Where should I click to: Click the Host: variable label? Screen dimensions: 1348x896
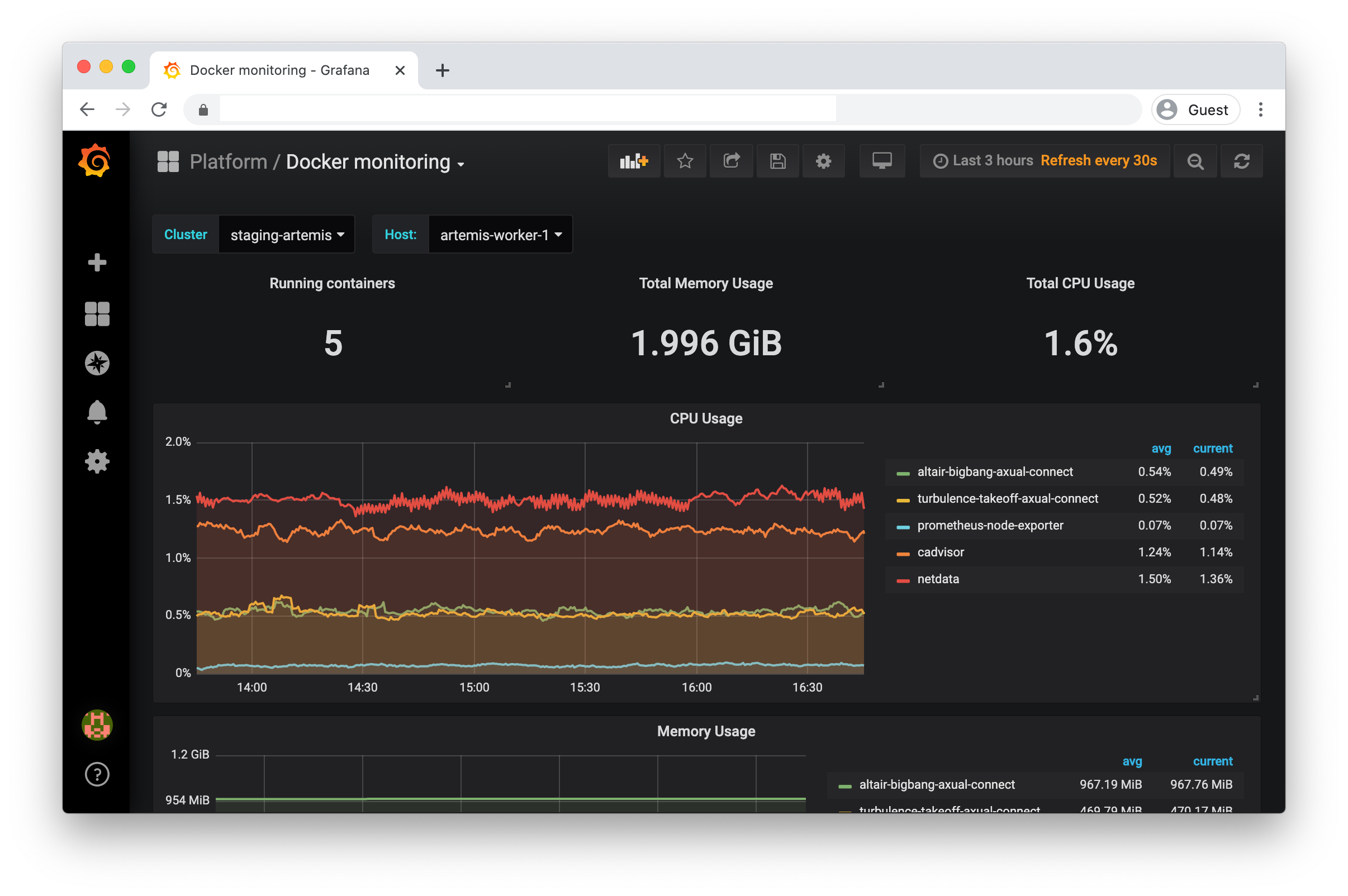pyautogui.click(x=400, y=235)
